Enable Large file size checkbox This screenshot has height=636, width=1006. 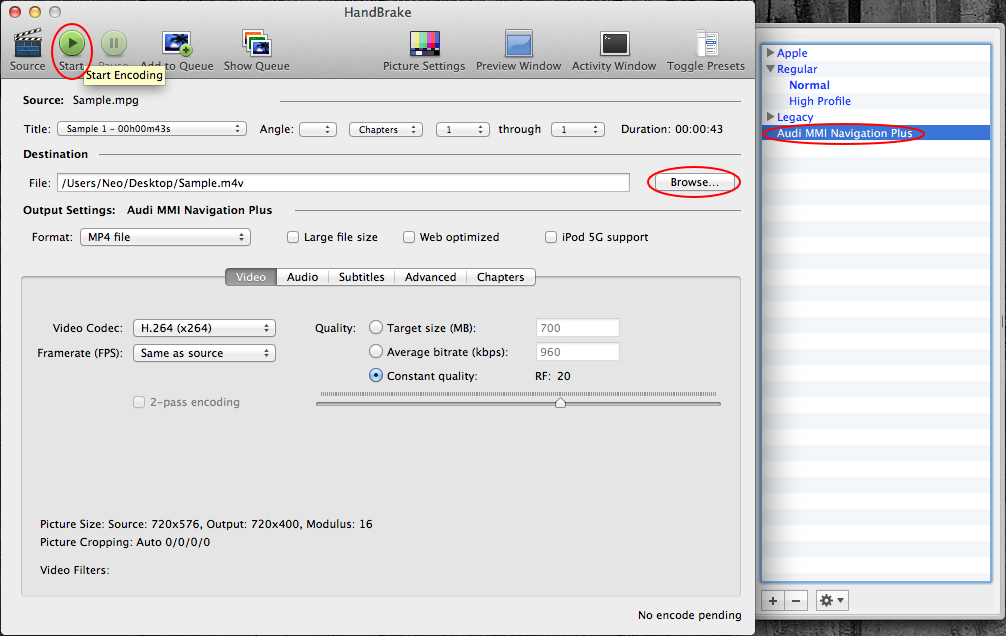293,237
